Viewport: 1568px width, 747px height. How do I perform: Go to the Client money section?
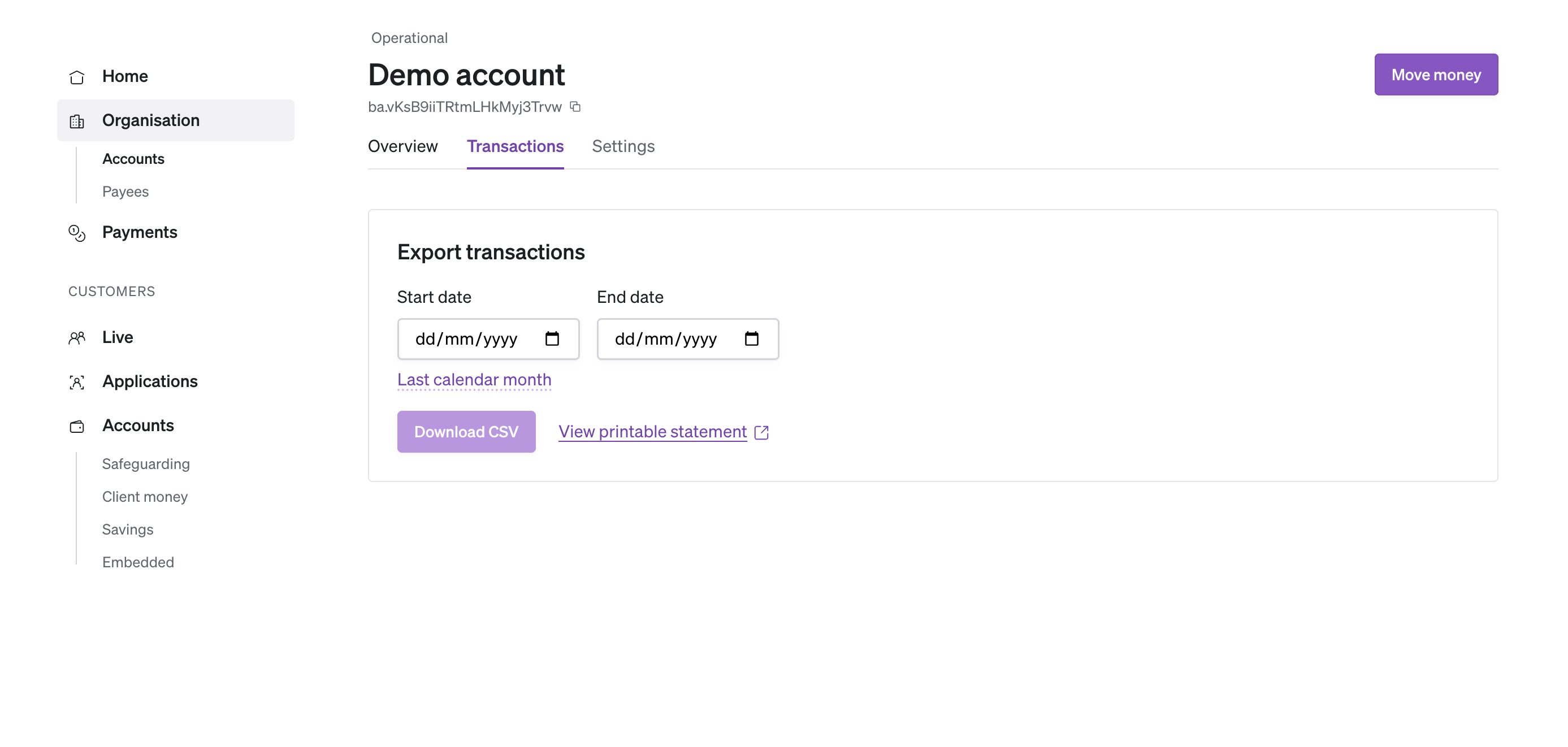[144, 496]
